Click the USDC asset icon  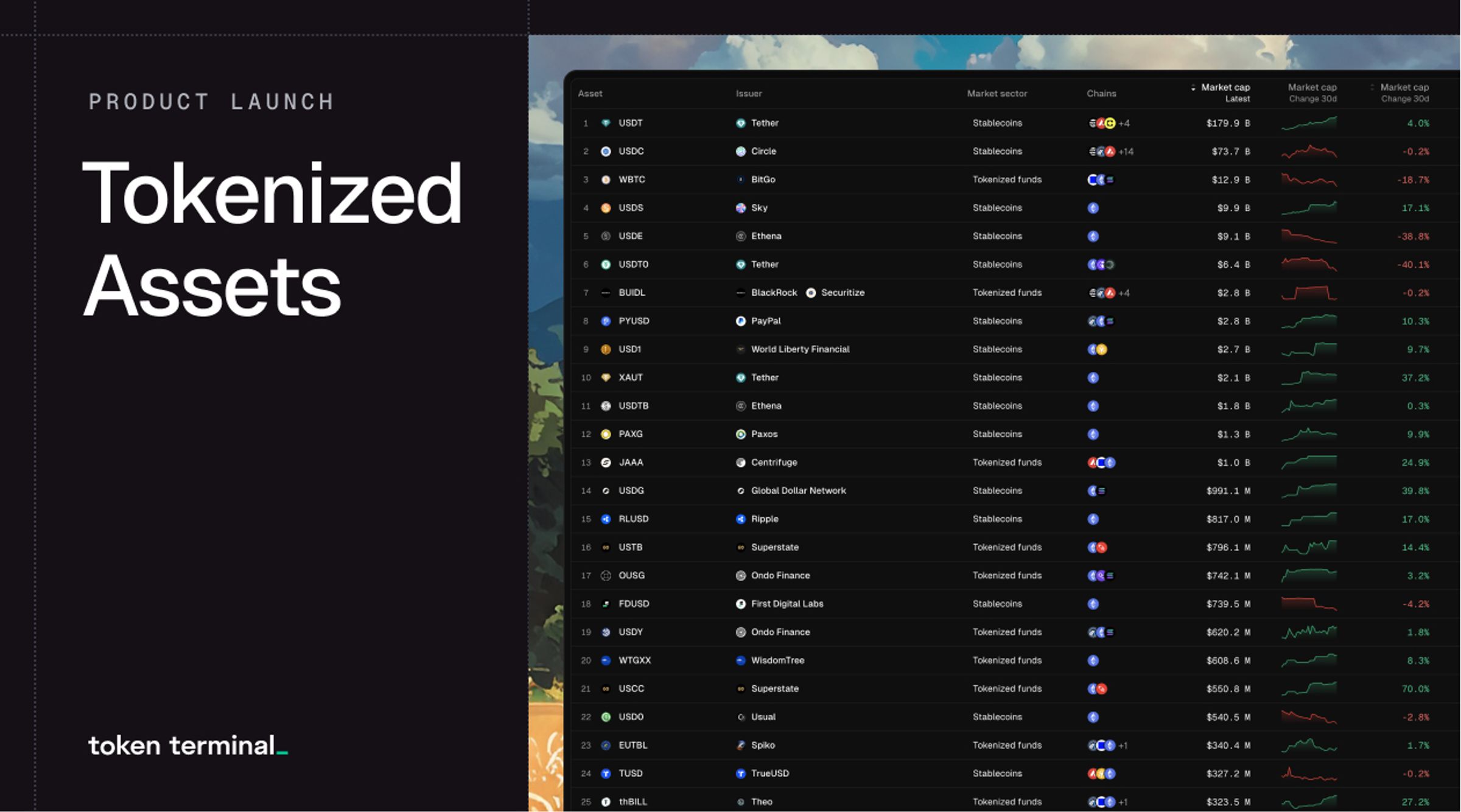click(x=606, y=152)
